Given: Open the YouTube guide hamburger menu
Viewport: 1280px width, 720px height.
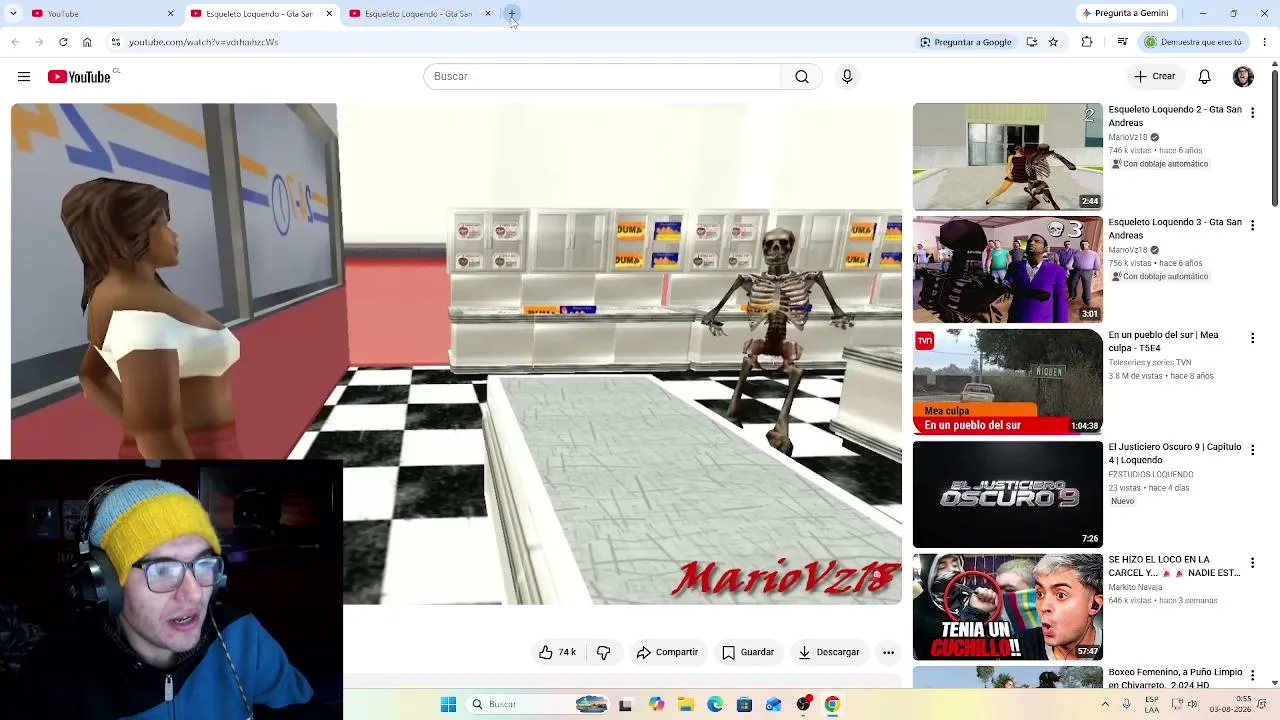Looking at the screenshot, I should click(24, 76).
